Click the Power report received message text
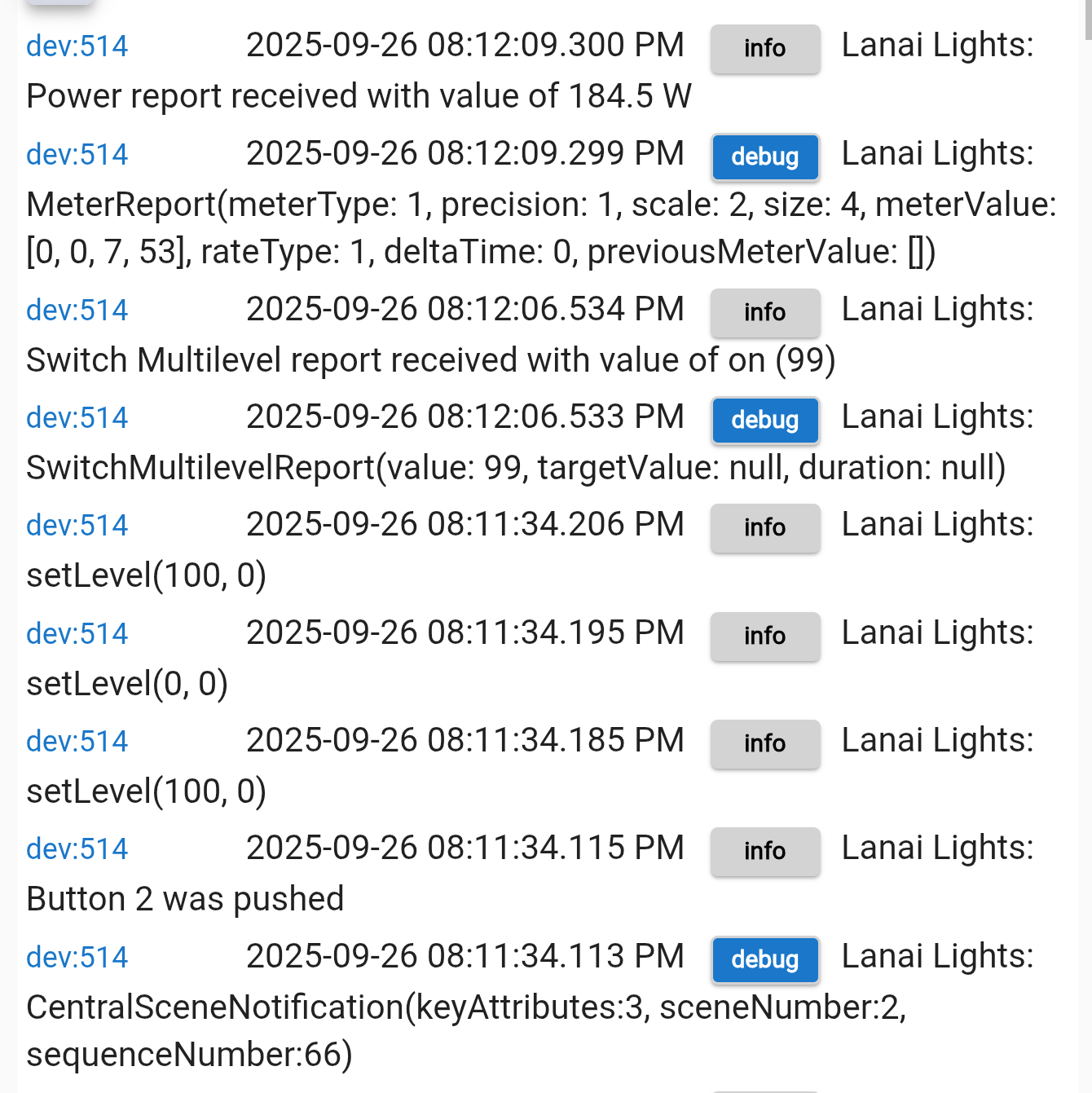This screenshot has width=1092, height=1093. pos(359,97)
